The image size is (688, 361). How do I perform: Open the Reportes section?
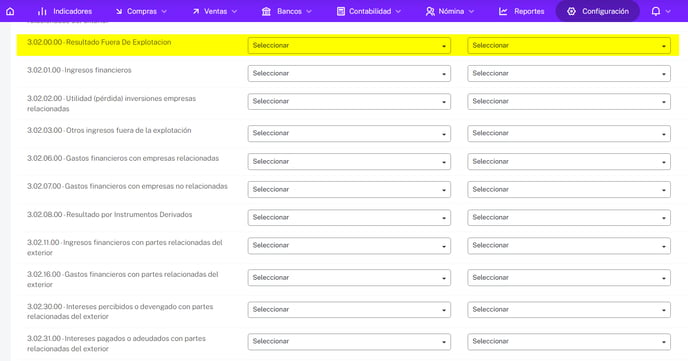pos(521,11)
